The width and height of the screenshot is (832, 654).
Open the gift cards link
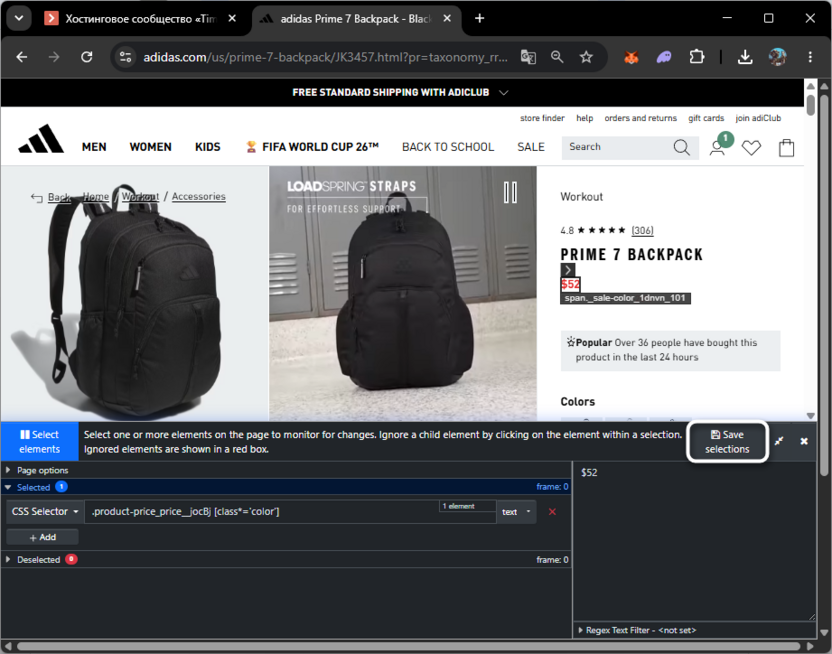pos(706,118)
